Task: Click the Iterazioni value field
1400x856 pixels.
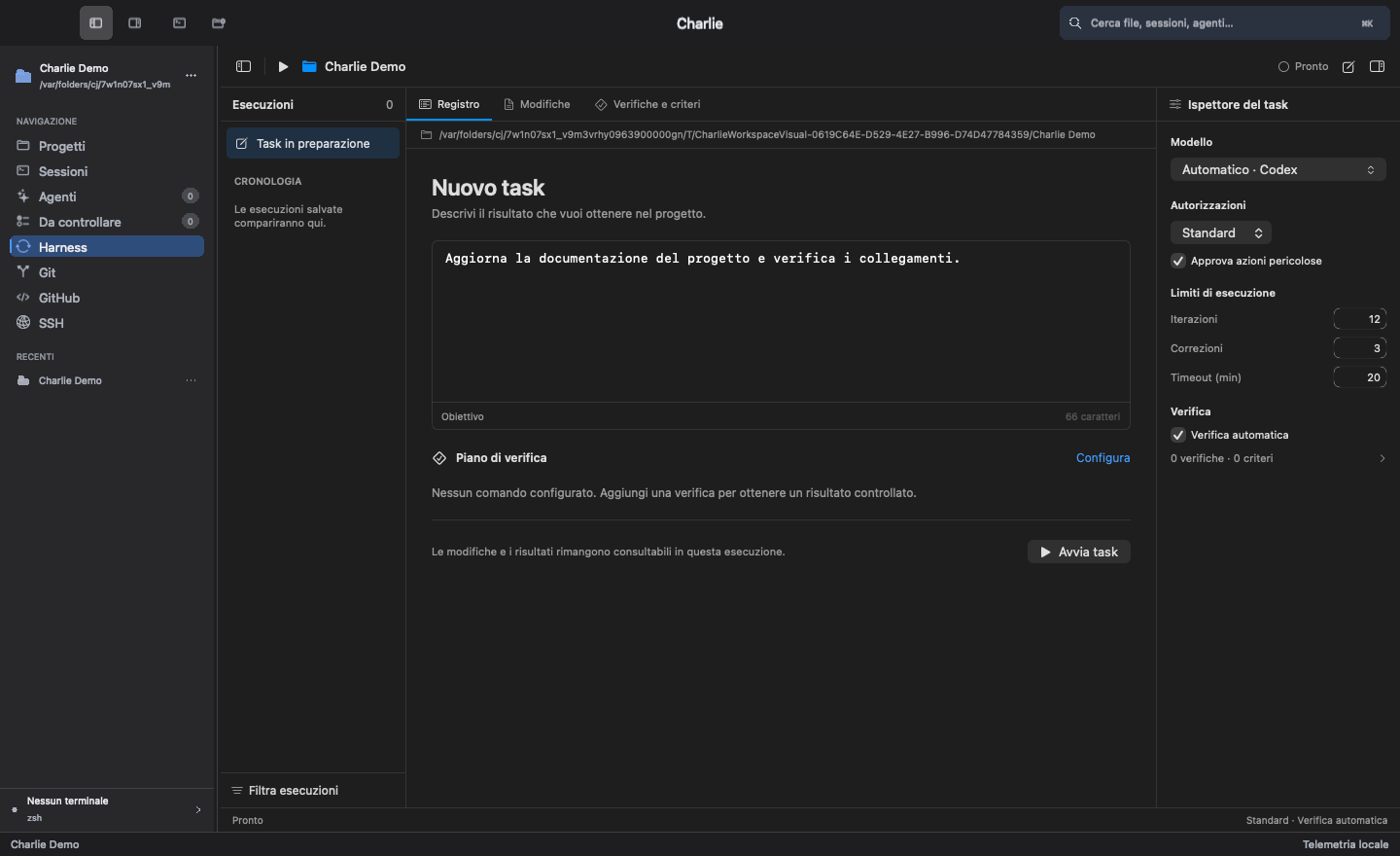Action: tap(1359, 319)
